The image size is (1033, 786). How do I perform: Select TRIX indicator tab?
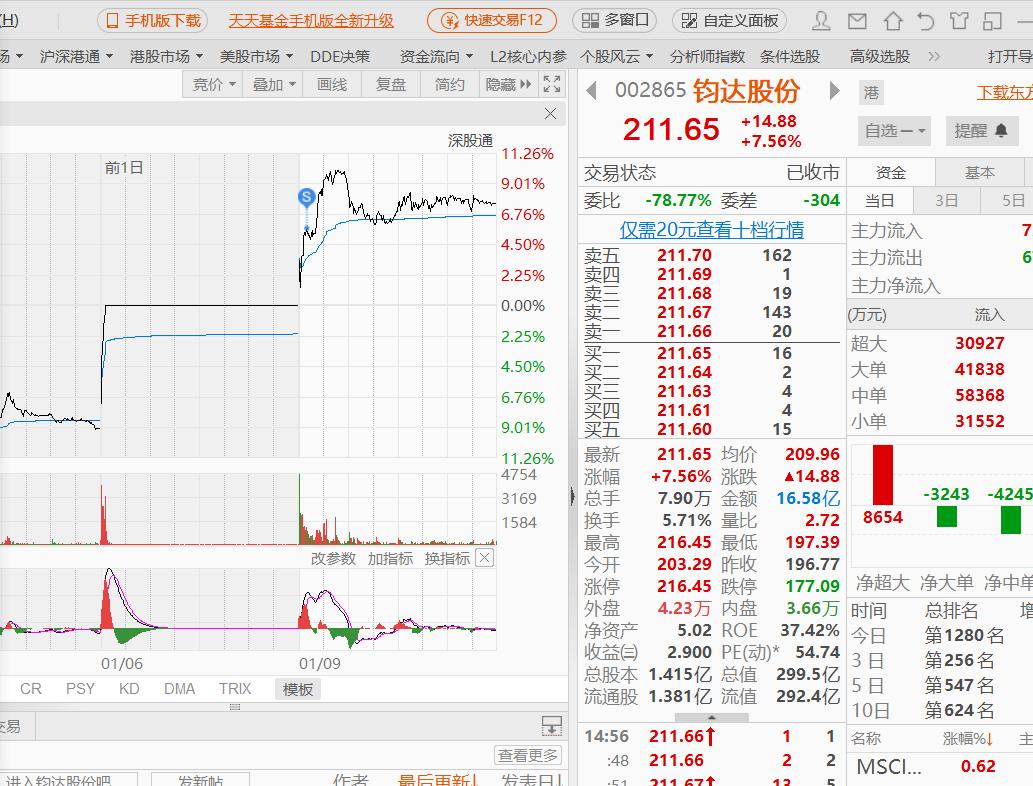click(235, 688)
